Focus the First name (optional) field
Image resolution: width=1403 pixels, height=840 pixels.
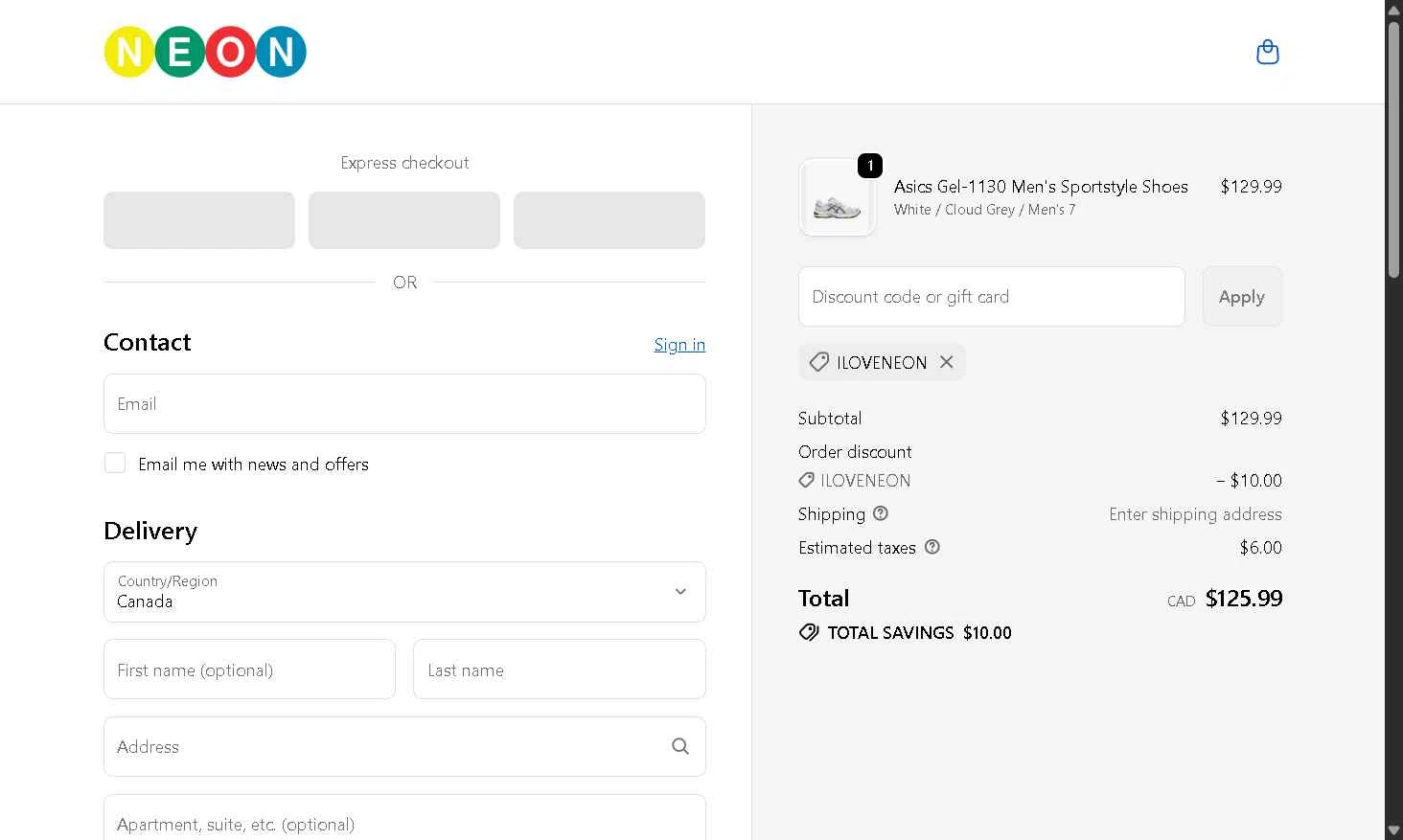point(249,670)
